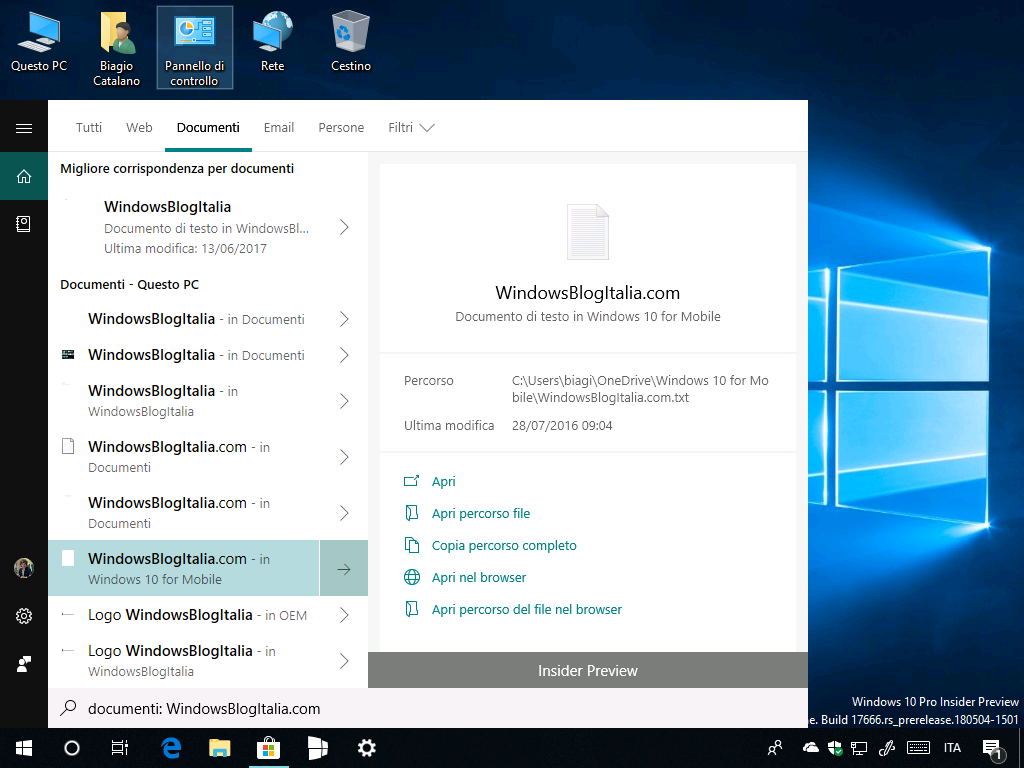Click the user avatar in Cortana sidebar
The image size is (1024, 768).
point(24,568)
